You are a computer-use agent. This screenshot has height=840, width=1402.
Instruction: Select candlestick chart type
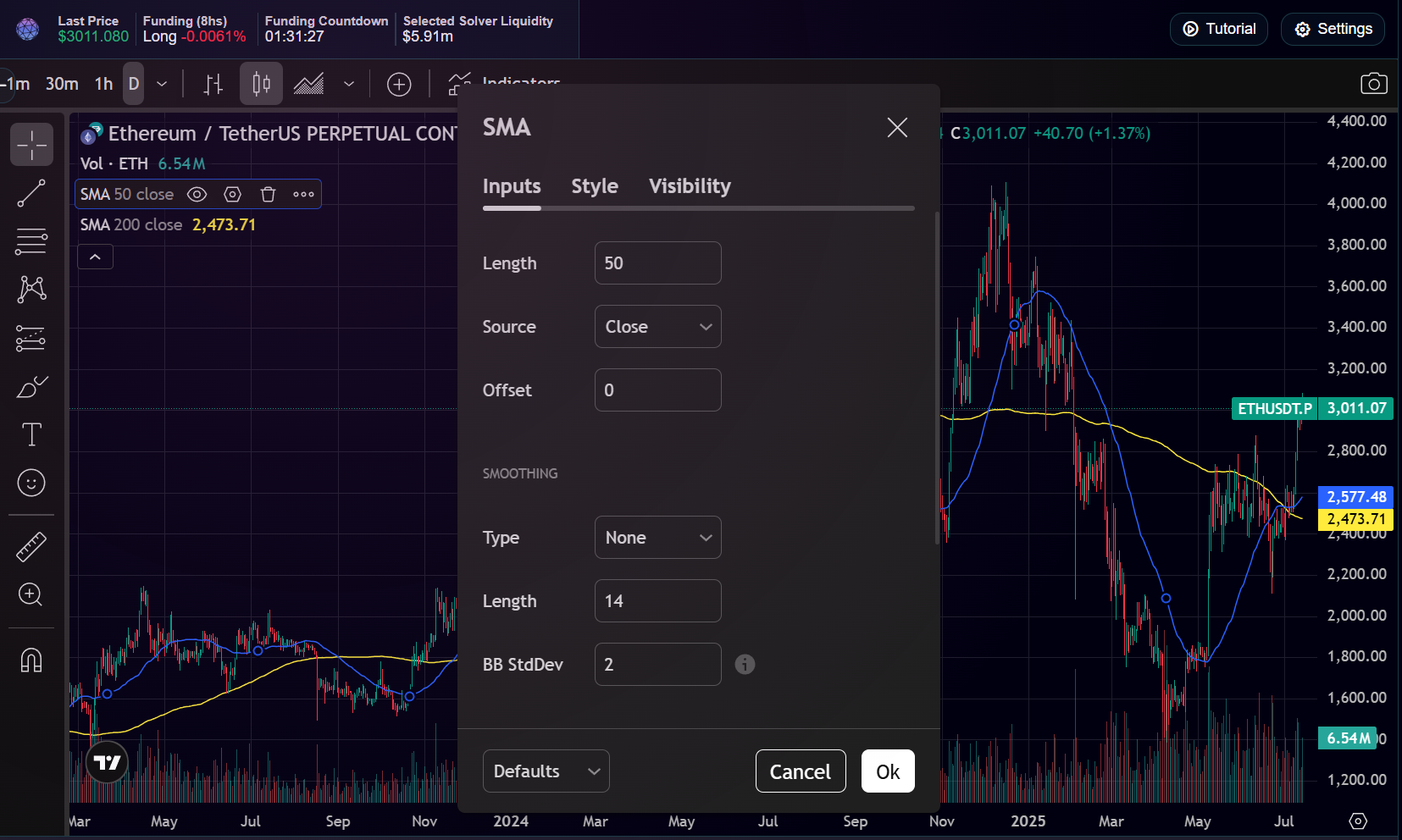(261, 84)
